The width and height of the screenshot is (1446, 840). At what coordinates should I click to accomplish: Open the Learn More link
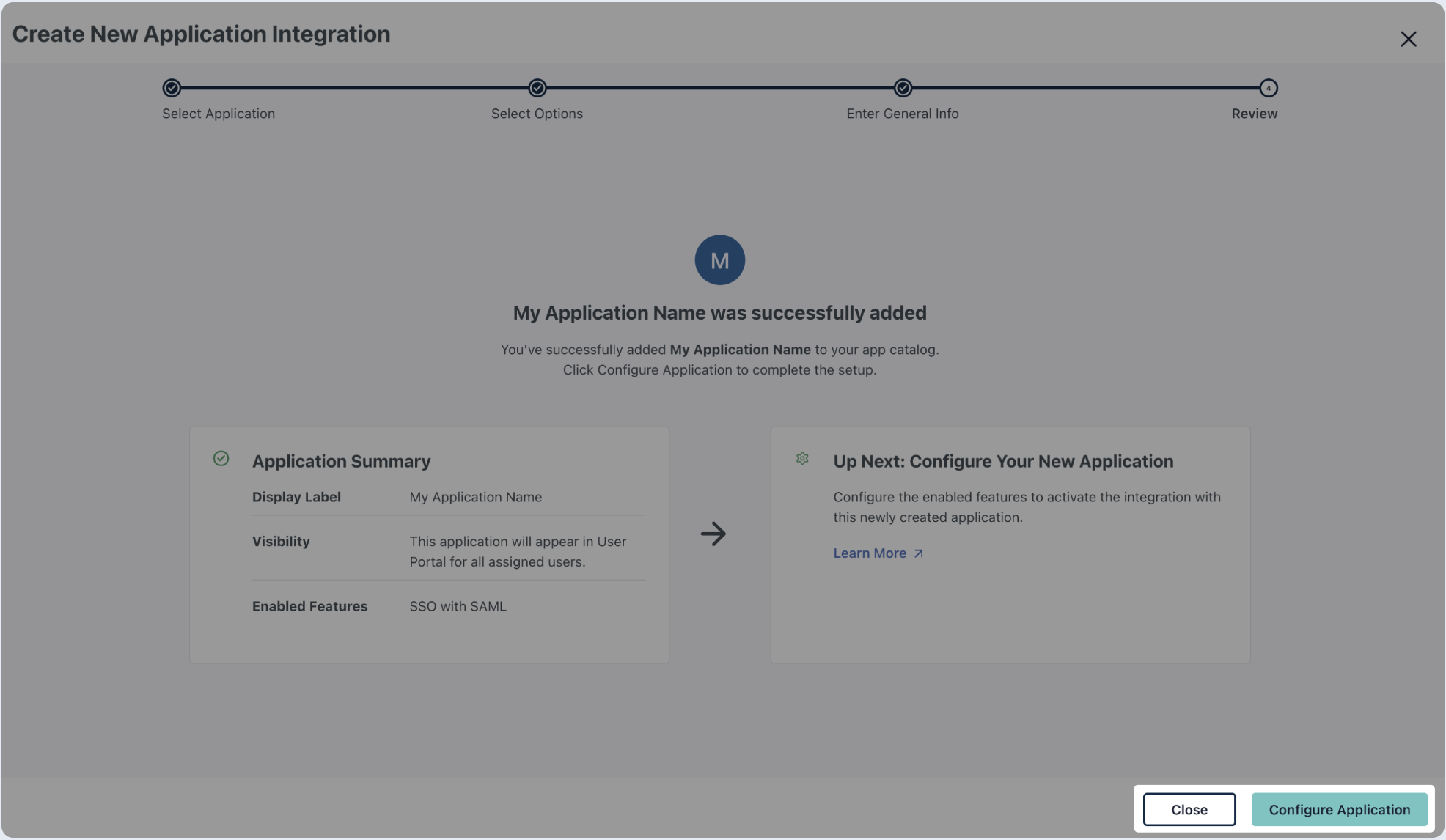pos(870,553)
